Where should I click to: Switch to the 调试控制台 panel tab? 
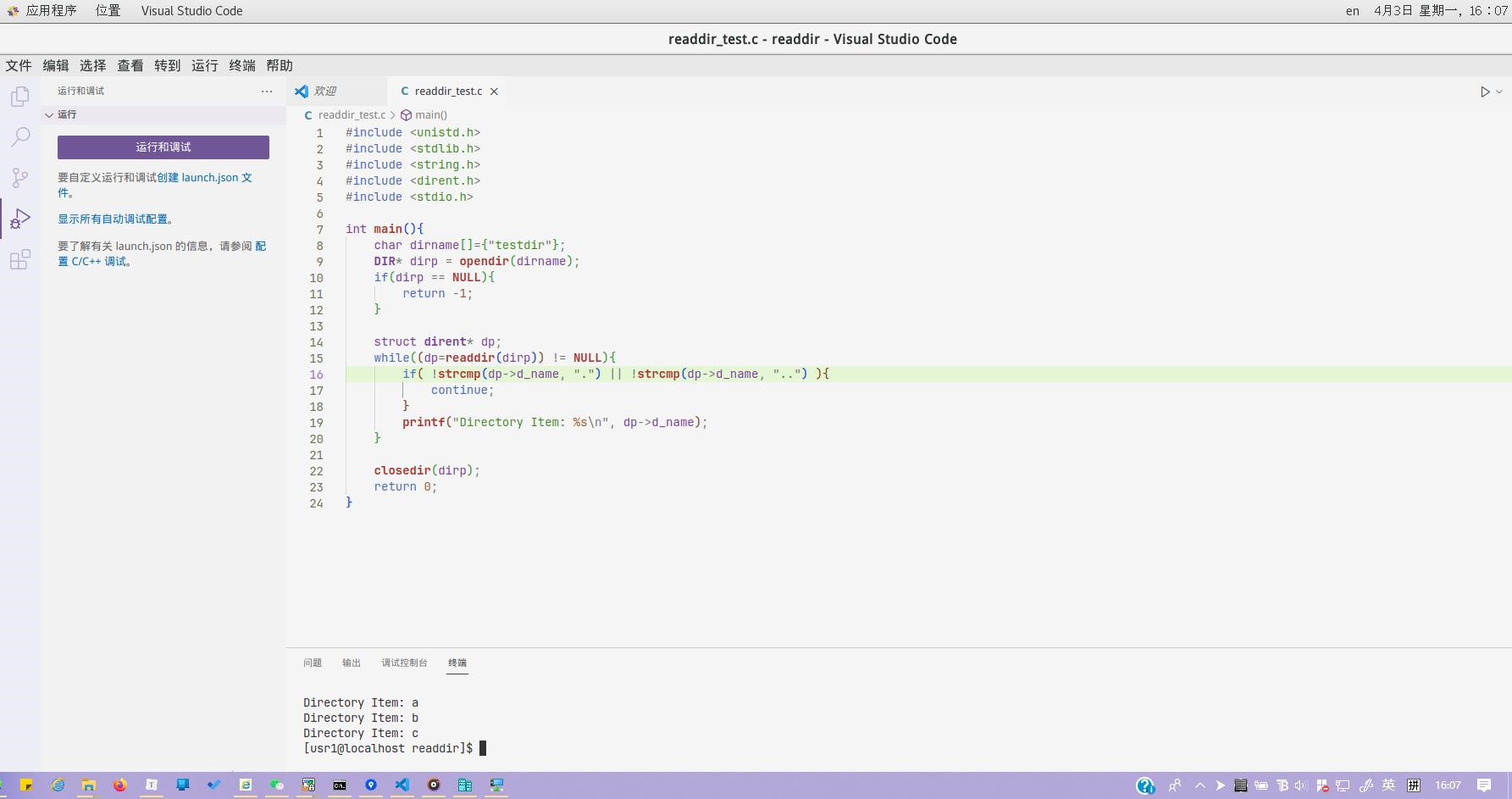coord(404,663)
